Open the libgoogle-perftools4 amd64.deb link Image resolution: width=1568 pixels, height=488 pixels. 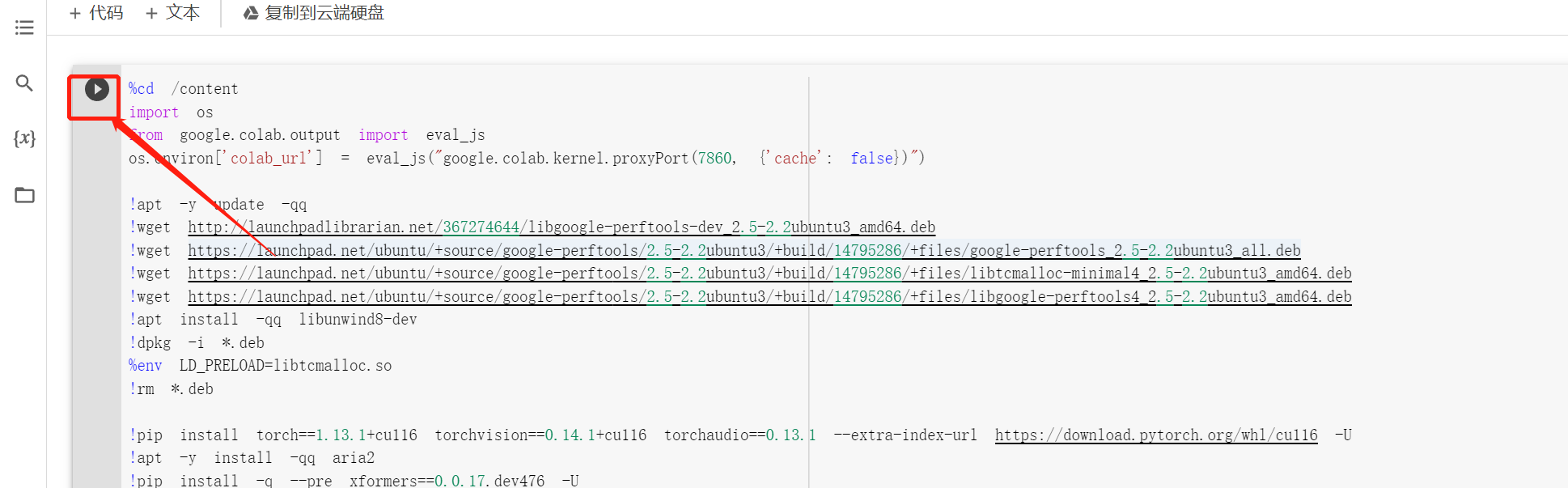click(769, 297)
